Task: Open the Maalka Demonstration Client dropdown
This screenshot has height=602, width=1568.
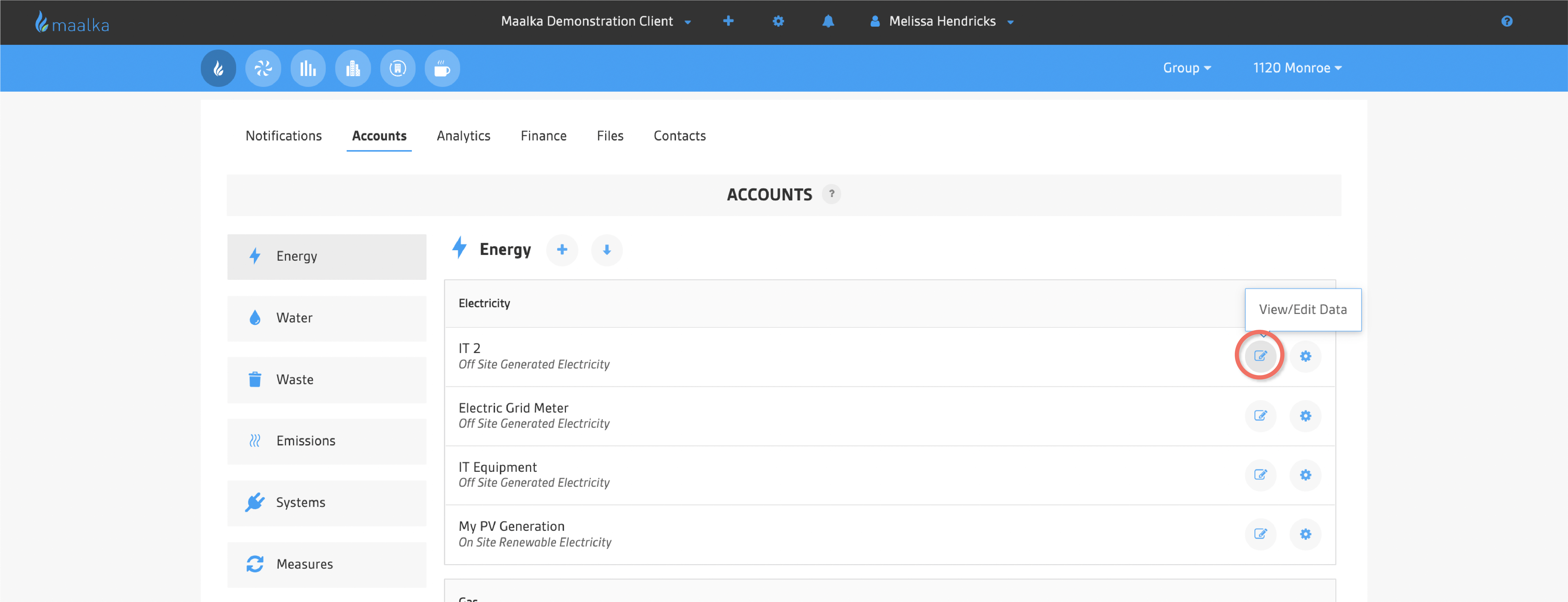Action: (596, 21)
